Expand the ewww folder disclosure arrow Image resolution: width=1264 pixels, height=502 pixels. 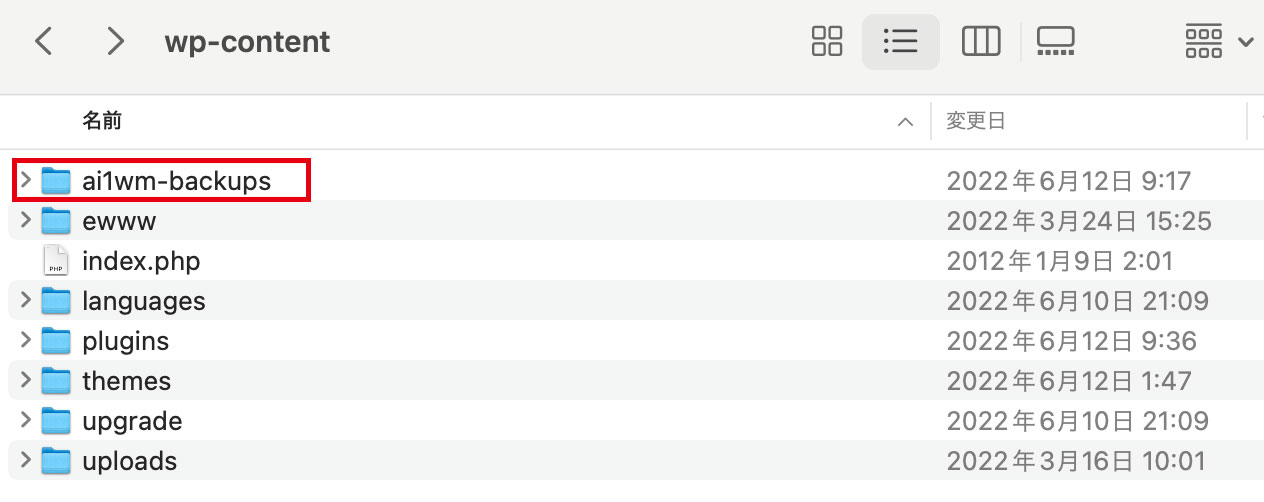click(26, 220)
